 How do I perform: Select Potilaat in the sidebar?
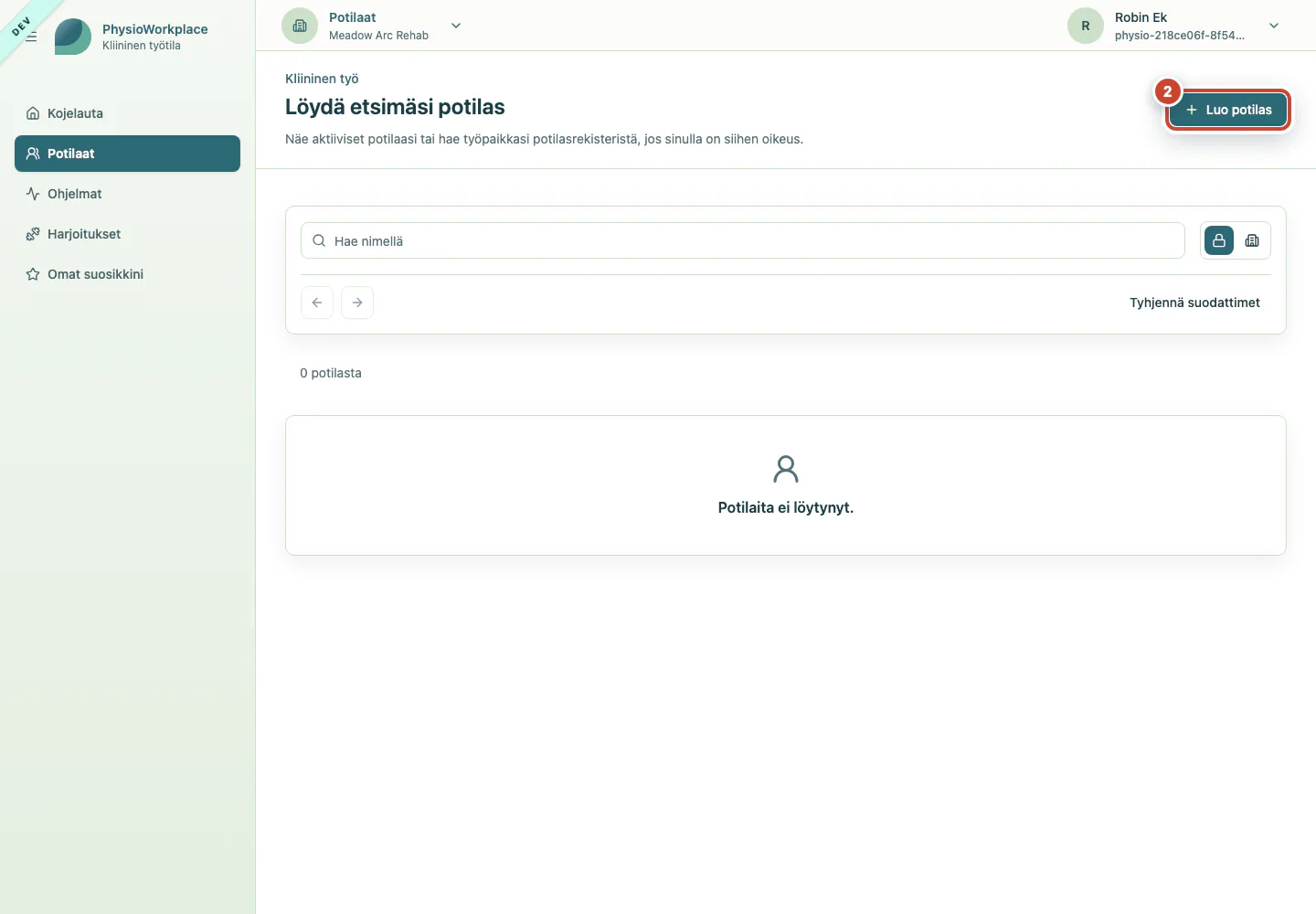[127, 154]
